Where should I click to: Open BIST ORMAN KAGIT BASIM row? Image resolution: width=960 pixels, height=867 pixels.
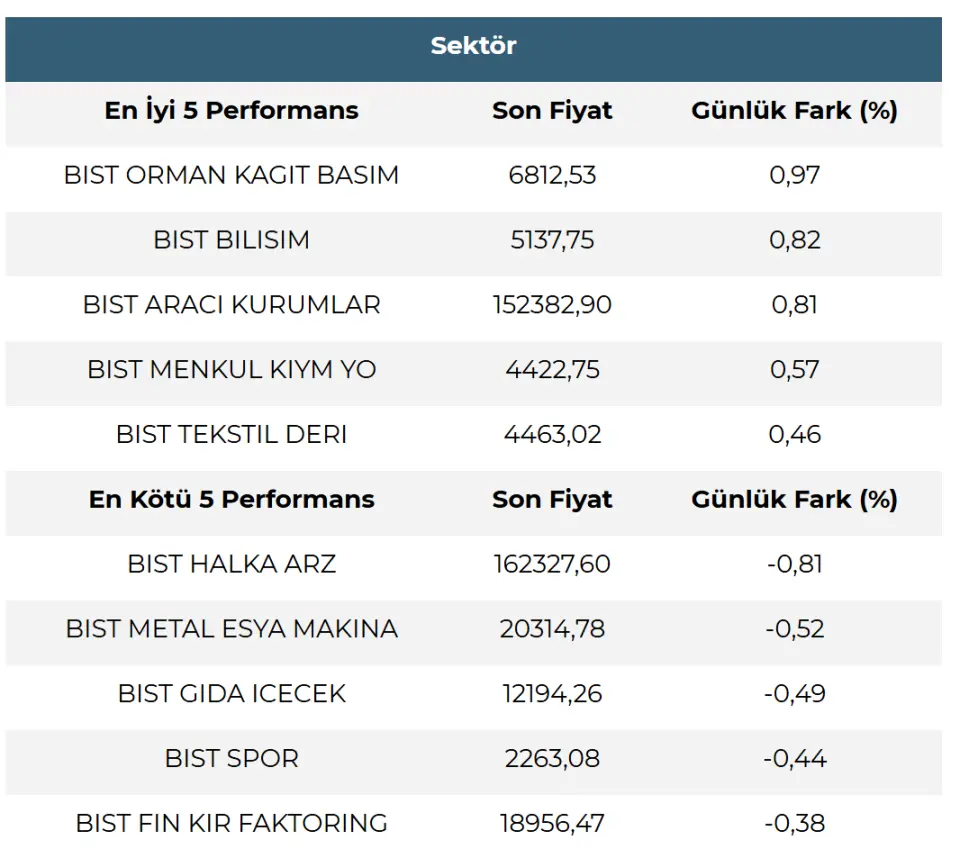(231, 175)
